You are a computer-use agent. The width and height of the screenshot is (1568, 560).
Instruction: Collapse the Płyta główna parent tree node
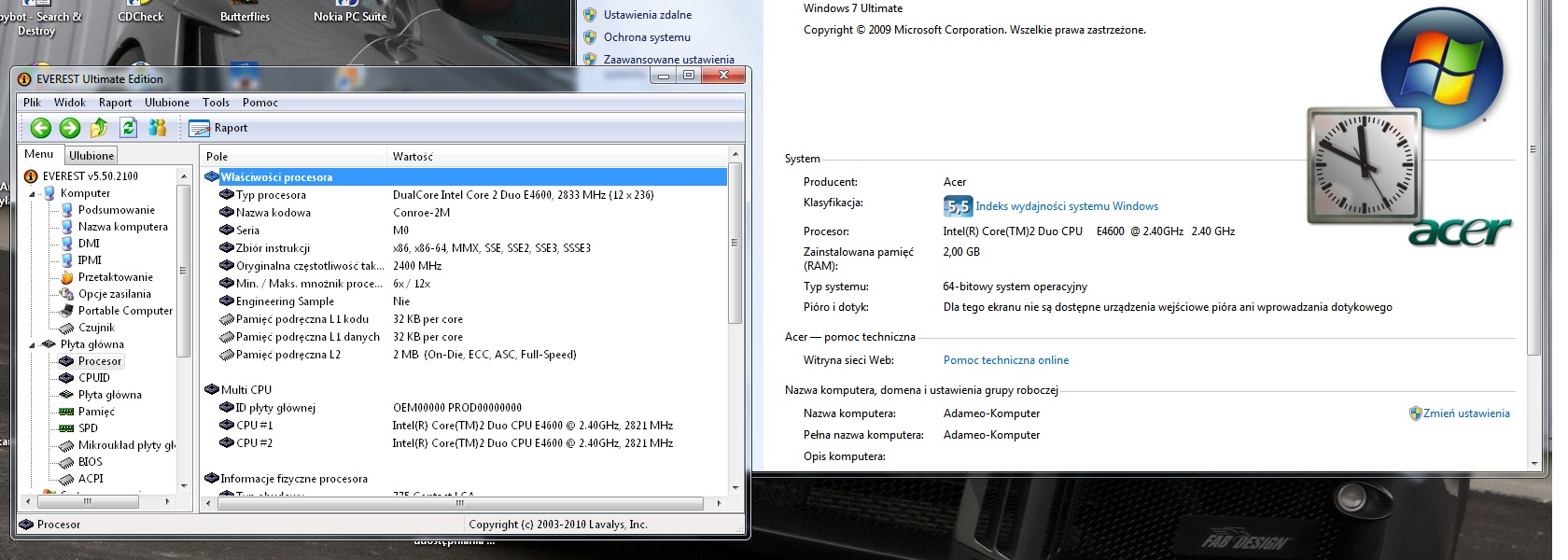(x=32, y=345)
